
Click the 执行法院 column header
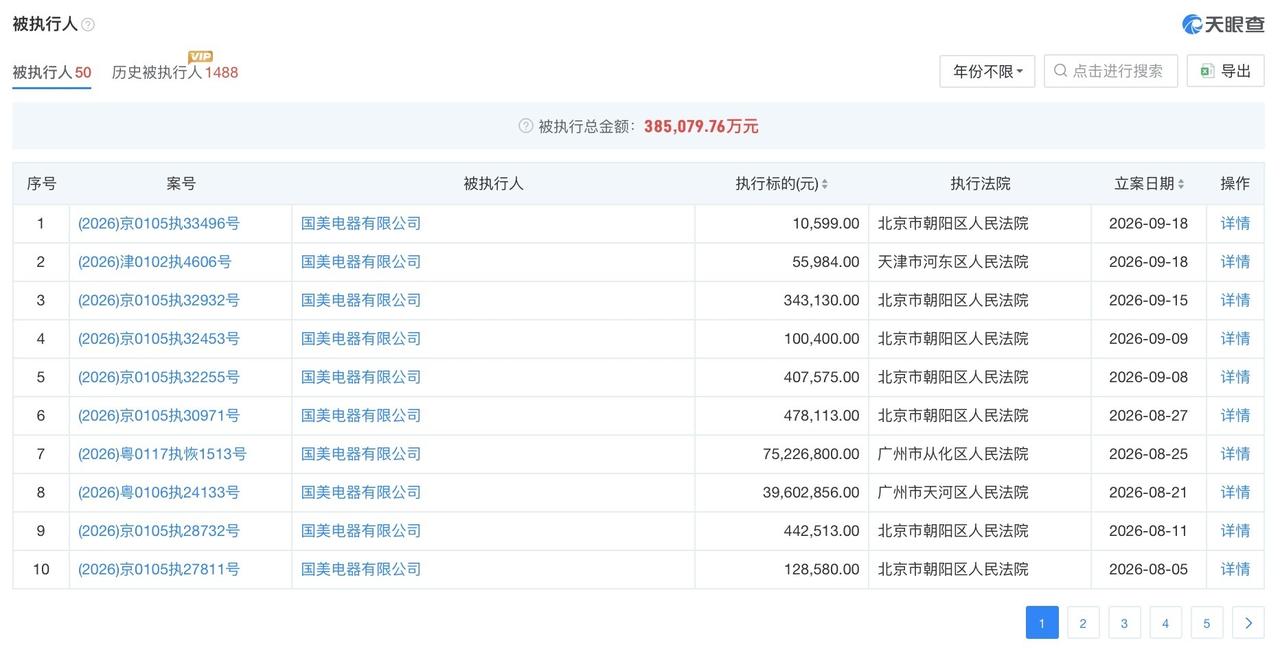(980, 184)
